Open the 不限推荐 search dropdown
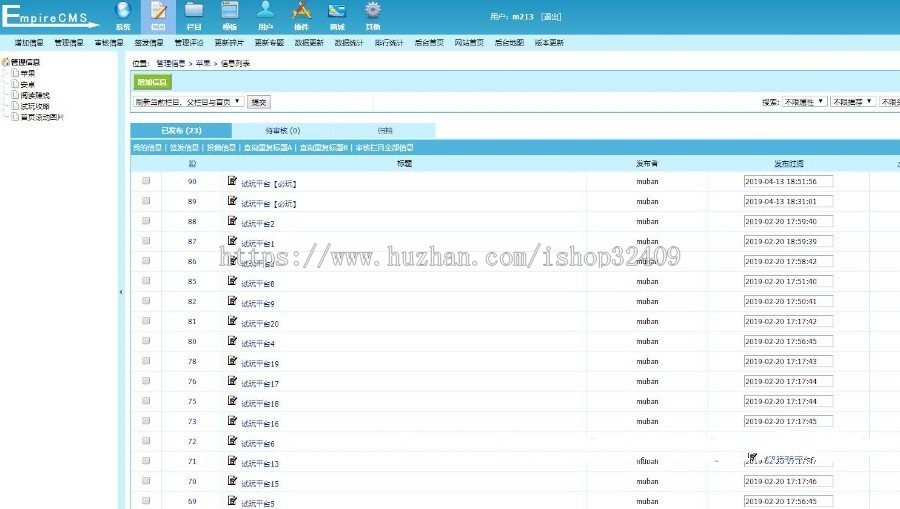The height and width of the screenshot is (509, 900). (x=853, y=102)
